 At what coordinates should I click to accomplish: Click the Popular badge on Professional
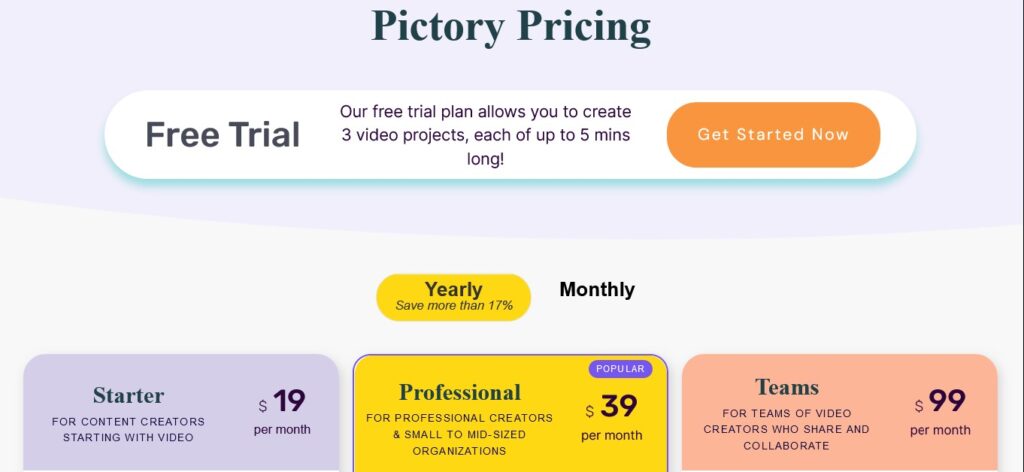pos(620,369)
